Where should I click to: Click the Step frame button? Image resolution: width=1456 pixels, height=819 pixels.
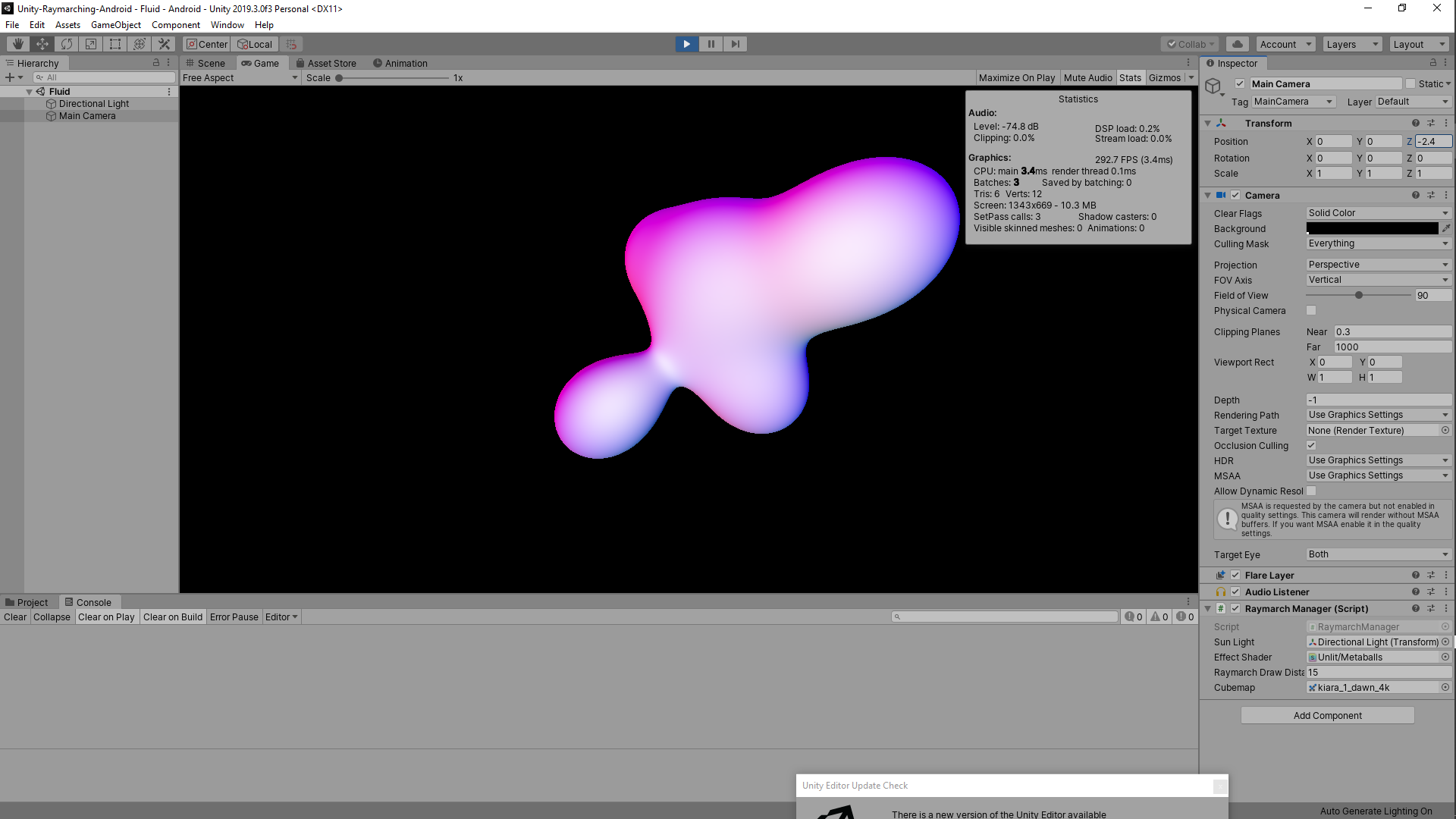(735, 44)
